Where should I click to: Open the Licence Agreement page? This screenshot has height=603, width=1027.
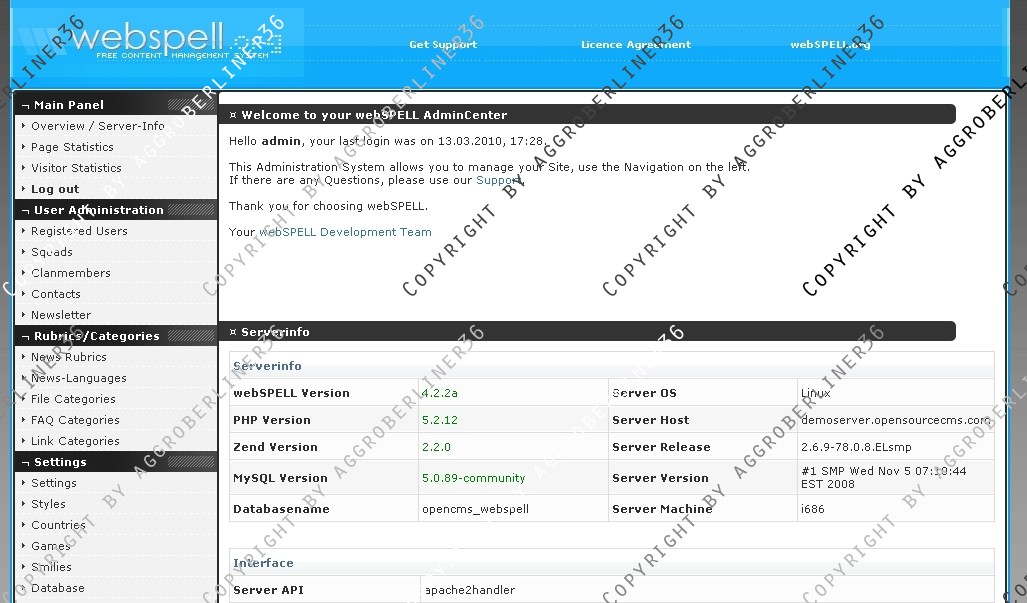click(636, 45)
